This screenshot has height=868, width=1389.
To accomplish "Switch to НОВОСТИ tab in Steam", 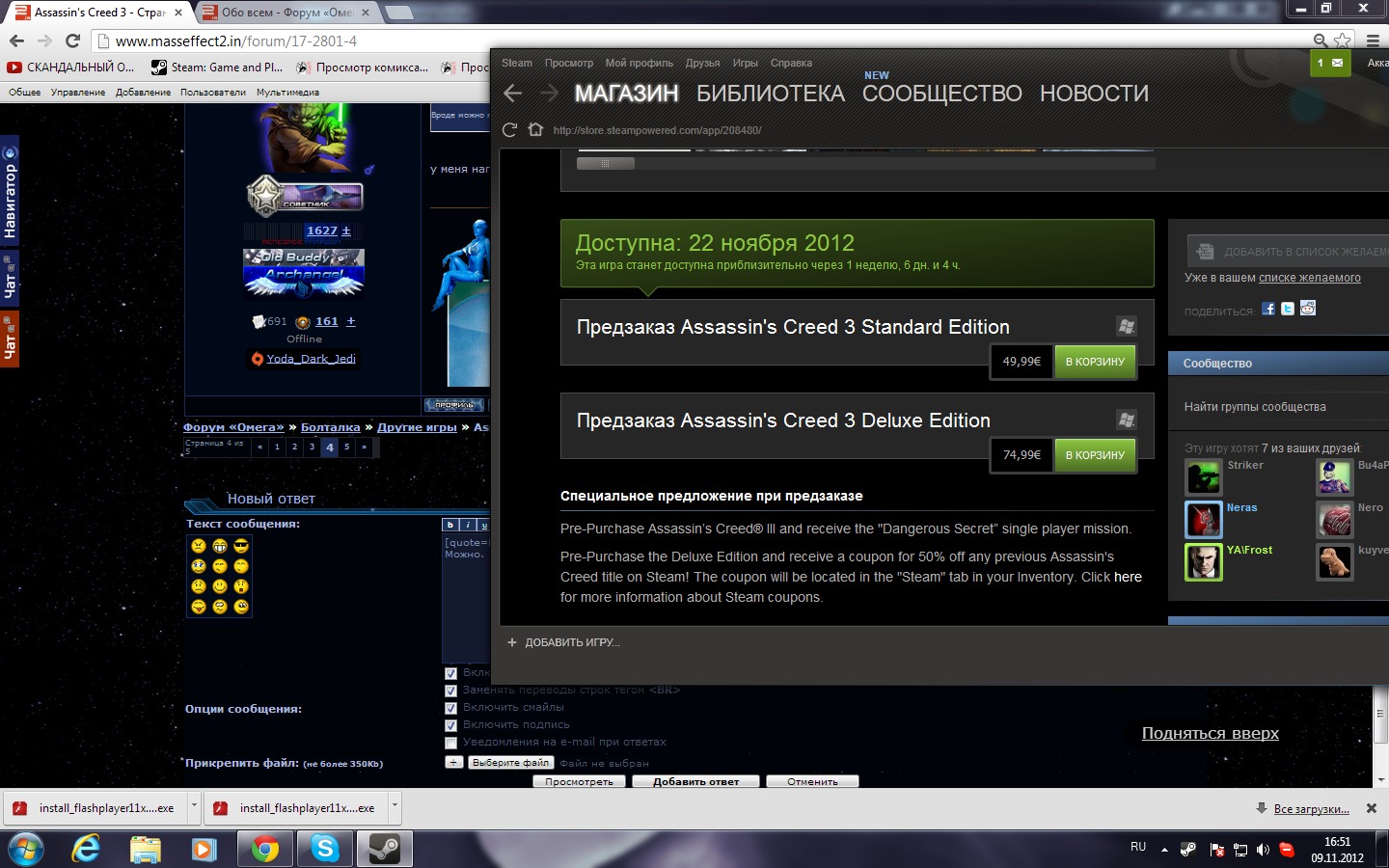I will 1094,94.
